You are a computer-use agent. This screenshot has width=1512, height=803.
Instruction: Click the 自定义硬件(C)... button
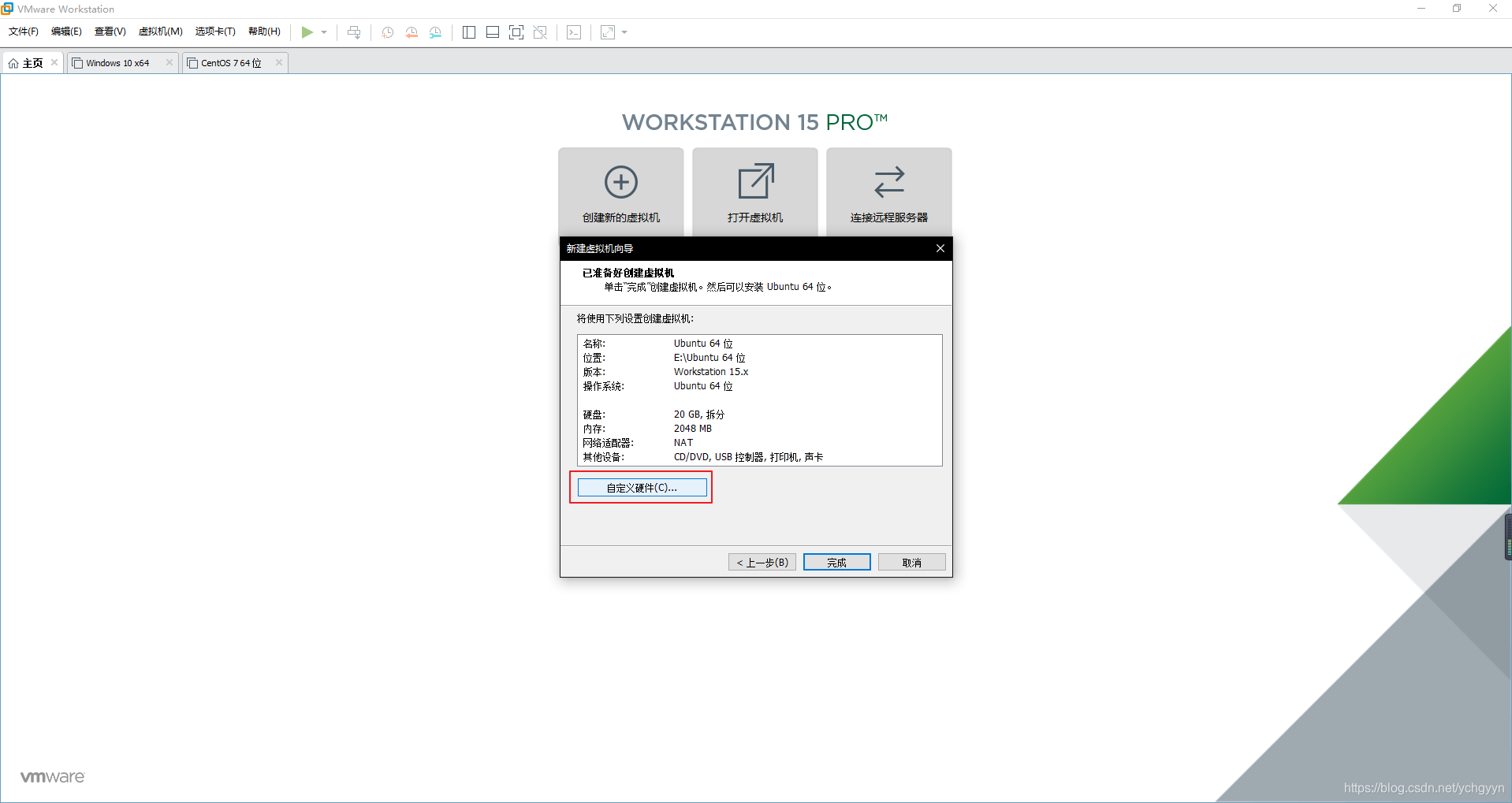642,488
